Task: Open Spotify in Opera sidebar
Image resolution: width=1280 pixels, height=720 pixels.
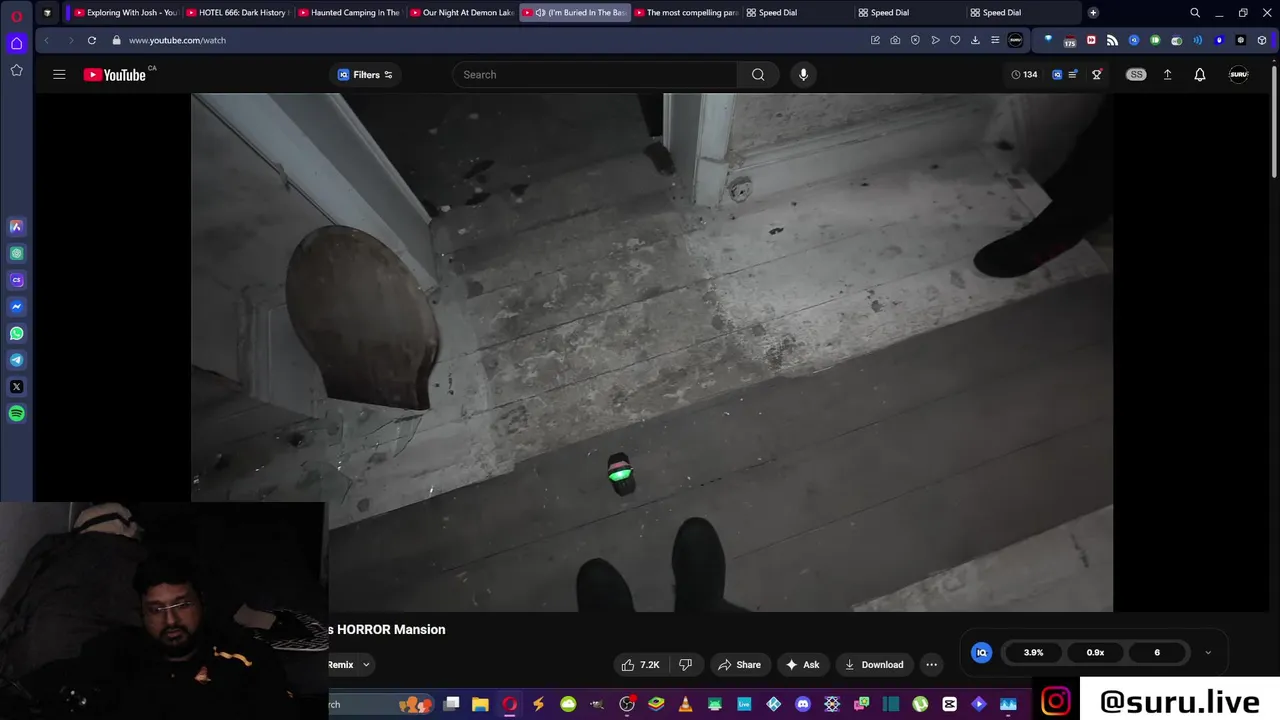Action: (x=17, y=414)
